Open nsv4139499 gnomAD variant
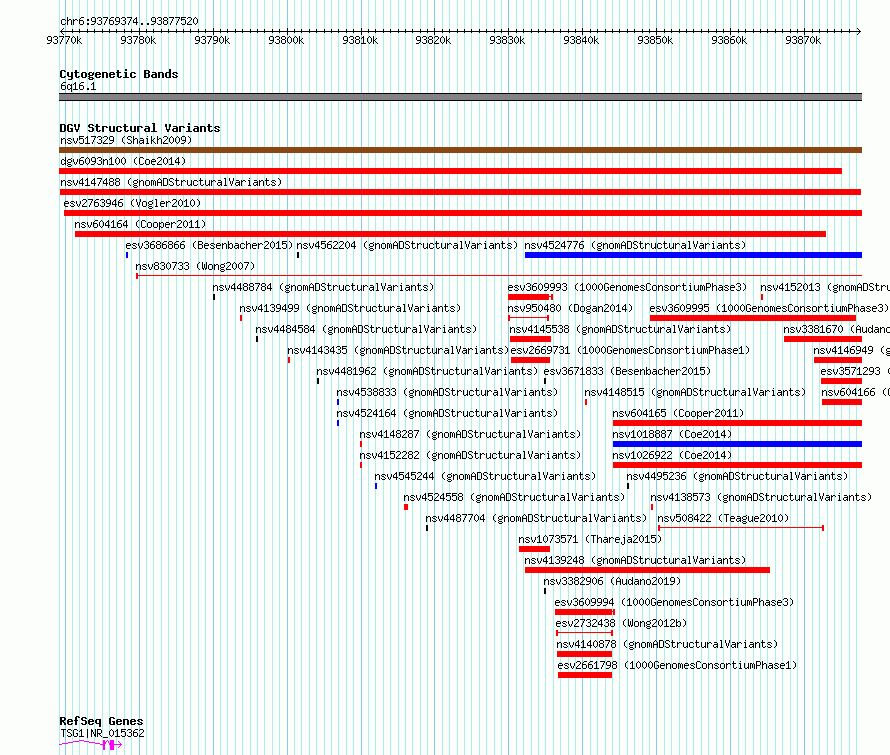 point(350,308)
